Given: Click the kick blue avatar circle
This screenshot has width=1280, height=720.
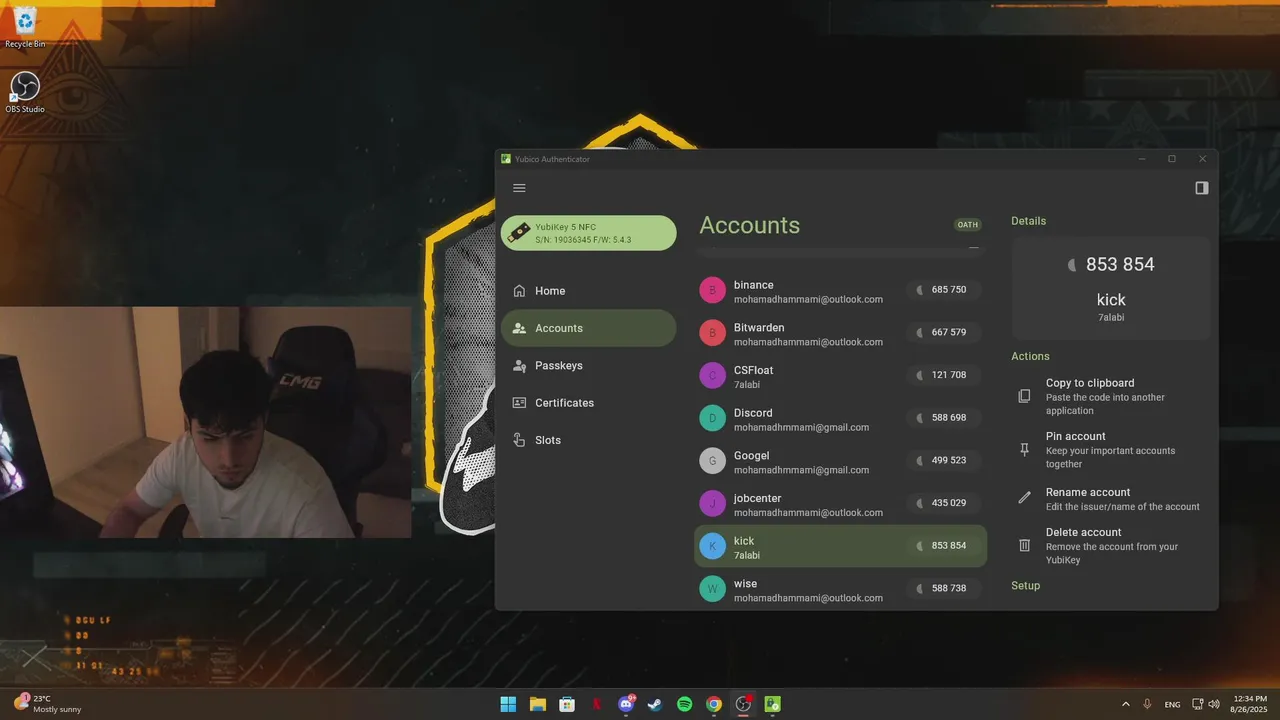Looking at the screenshot, I should pyautogui.click(x=712, y=546).
